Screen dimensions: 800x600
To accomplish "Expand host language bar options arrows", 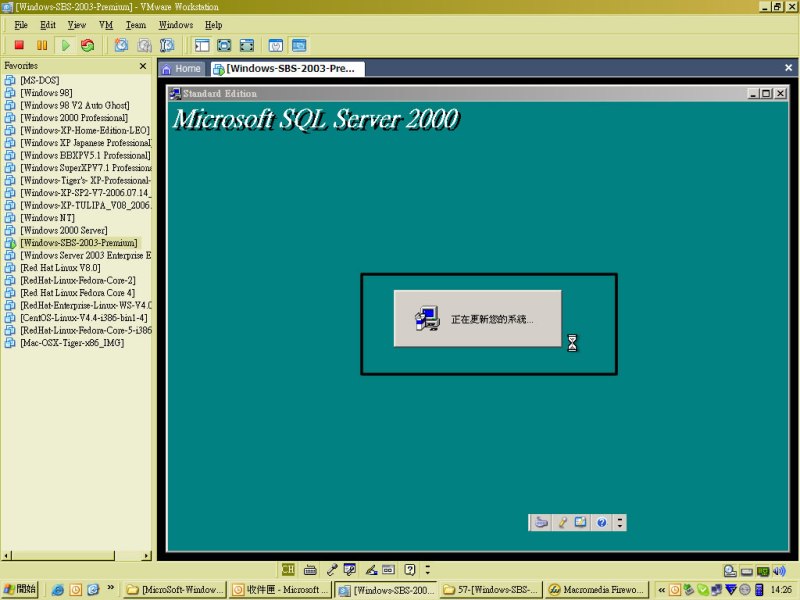I will [428, 569].
